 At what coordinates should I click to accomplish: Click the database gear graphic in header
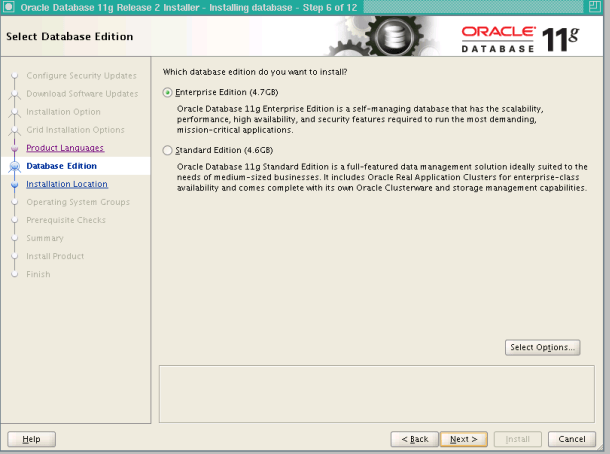[394, 37]
